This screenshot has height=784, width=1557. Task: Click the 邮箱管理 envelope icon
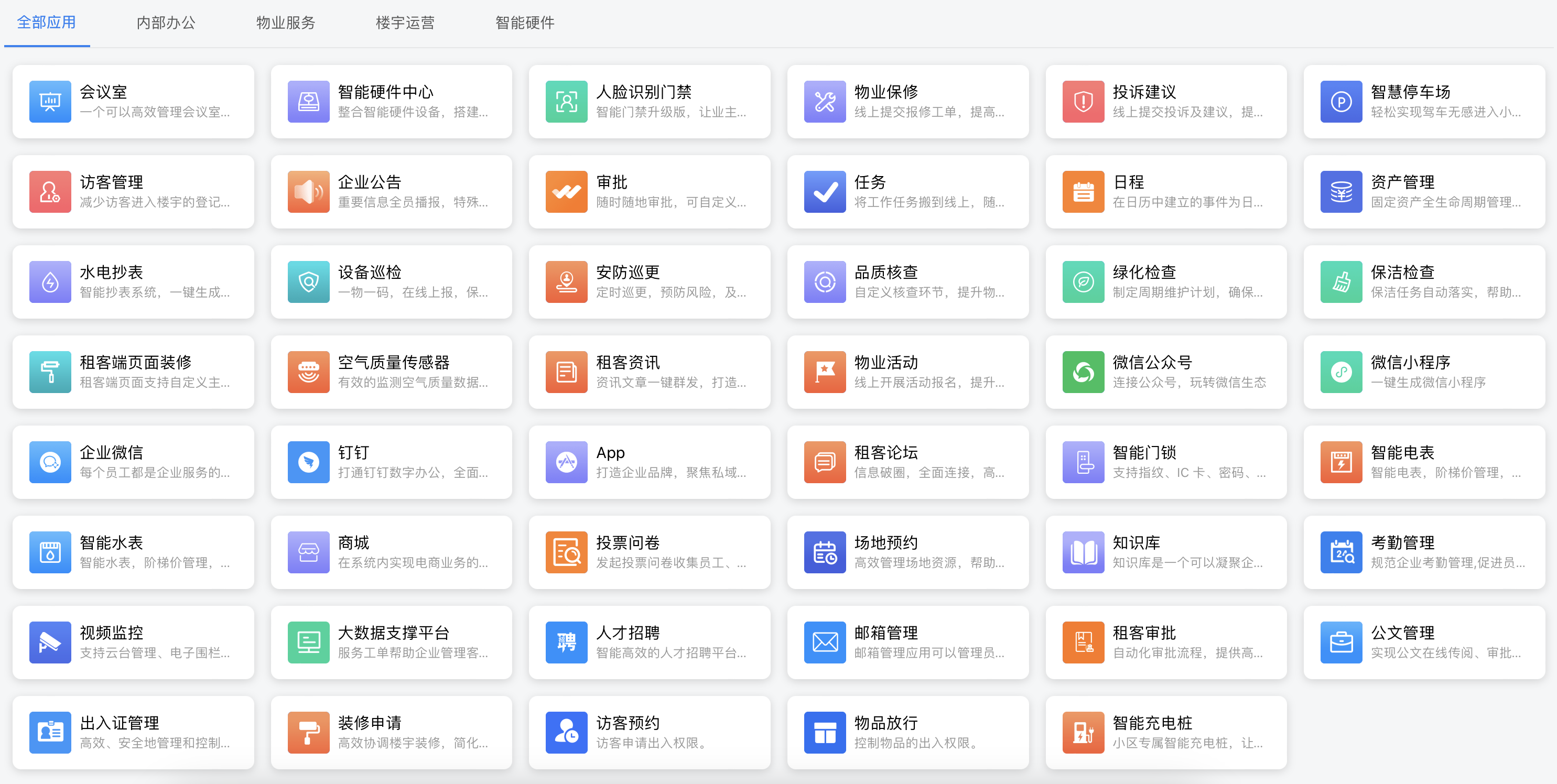click(x=825, y=642)
